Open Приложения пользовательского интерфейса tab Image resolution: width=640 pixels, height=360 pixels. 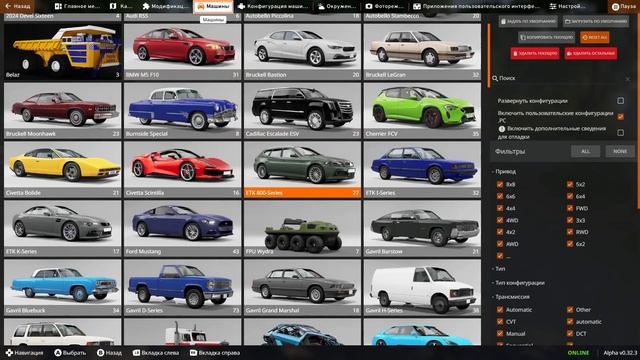(476, 6)
